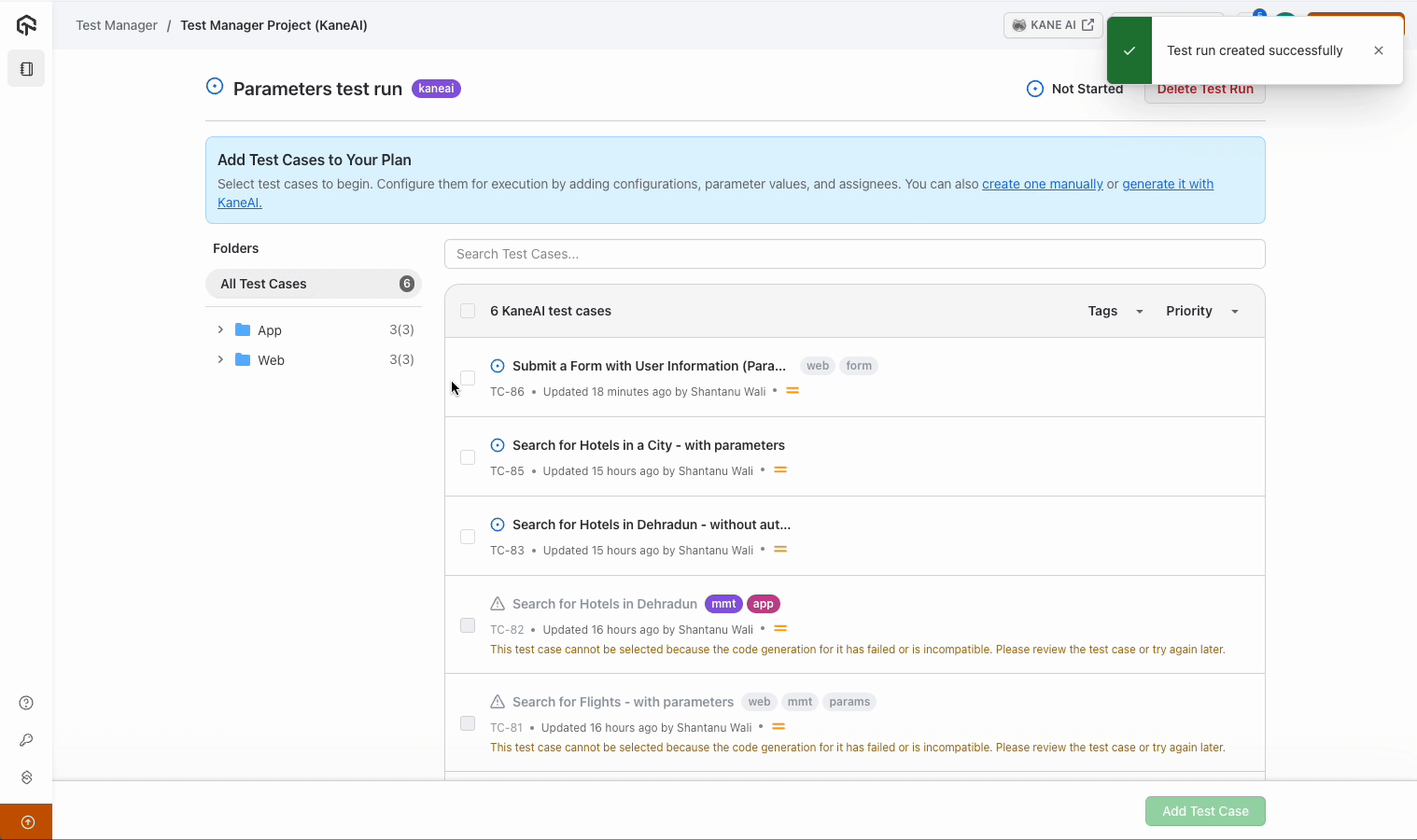This screenshot has height=840, width=1417.
Task: Expand the App folder
Action: click(x=220, y=329)
